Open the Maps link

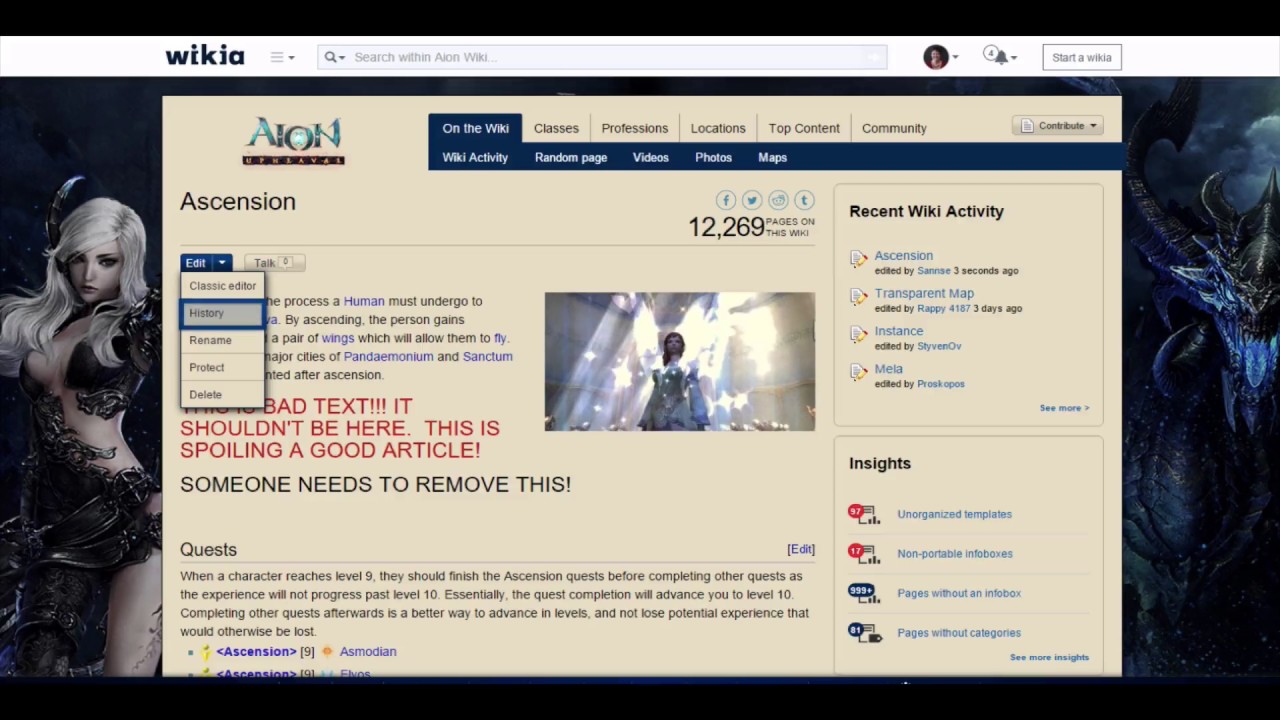[772, 157]
